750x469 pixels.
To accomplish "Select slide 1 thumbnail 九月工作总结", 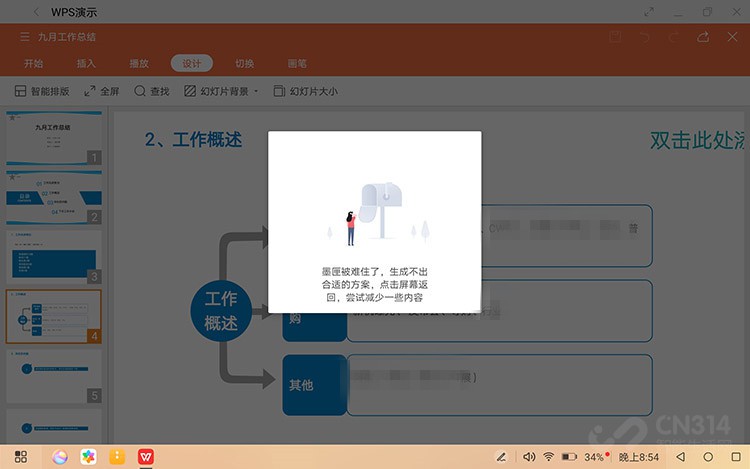I will click(54, 138).
